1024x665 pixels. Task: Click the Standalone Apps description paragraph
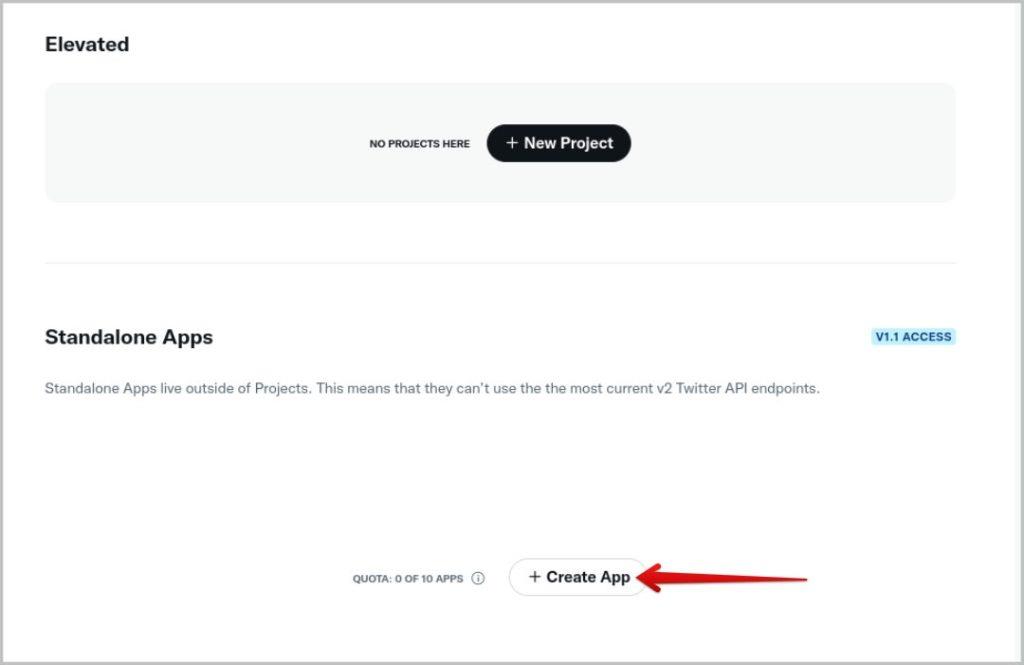click(x=432, y=388)
